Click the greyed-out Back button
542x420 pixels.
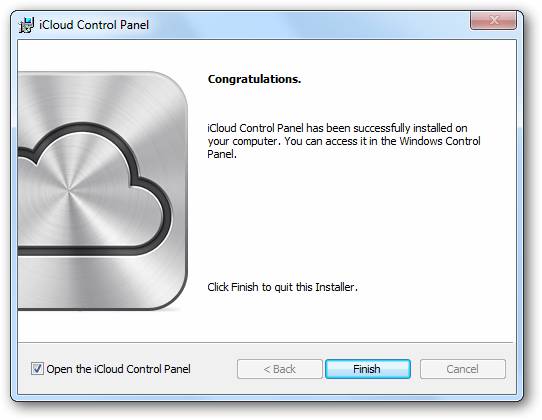click(280, 369)
